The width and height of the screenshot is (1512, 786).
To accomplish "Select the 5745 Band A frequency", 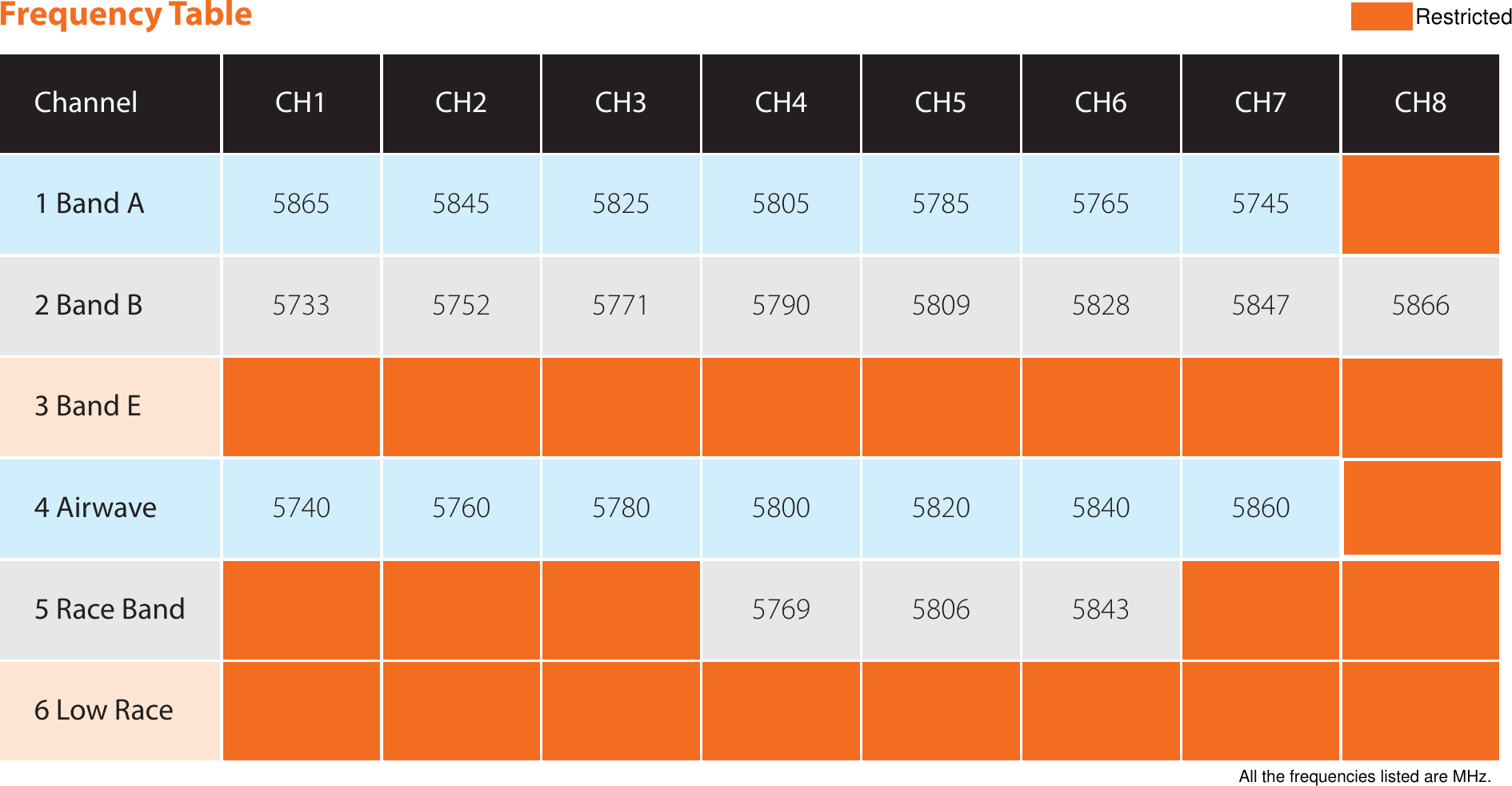I will [x=1260, y=203].
